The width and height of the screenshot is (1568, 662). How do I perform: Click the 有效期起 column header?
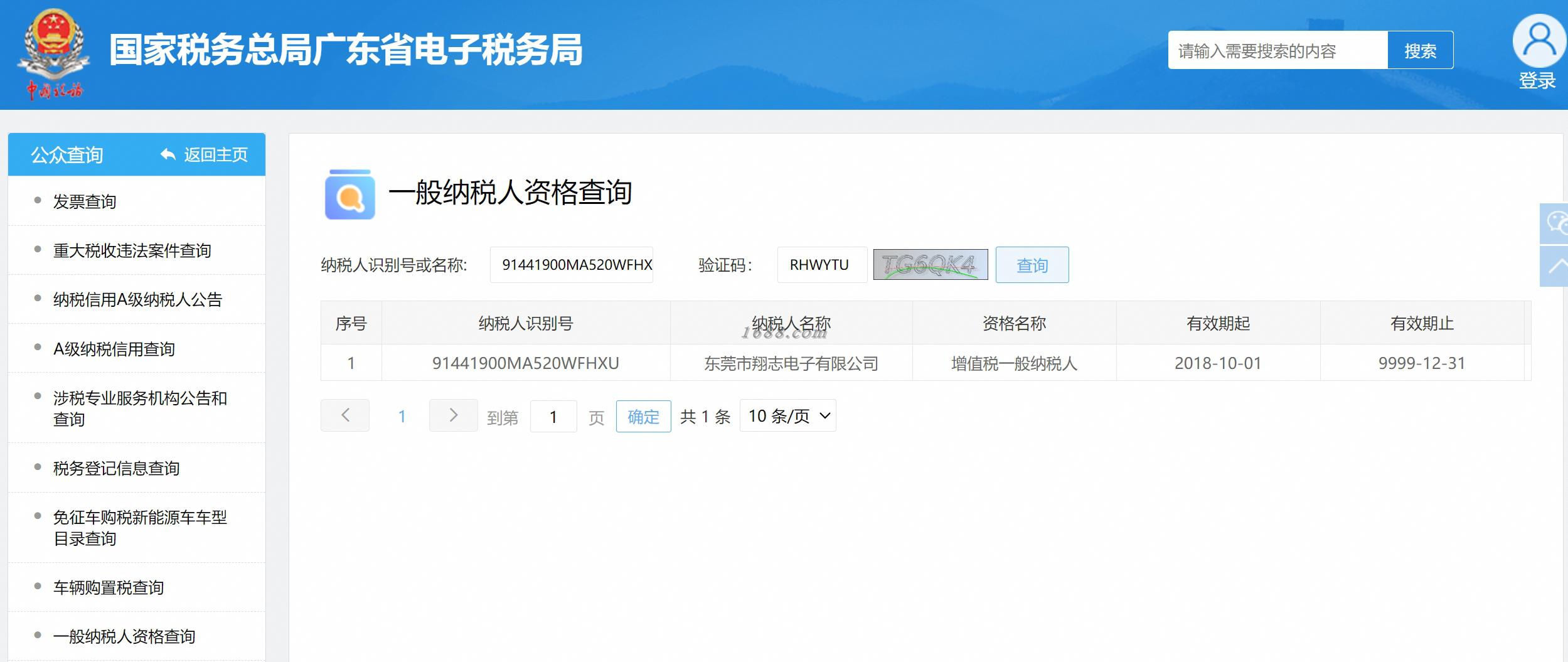coord(1219,323)
